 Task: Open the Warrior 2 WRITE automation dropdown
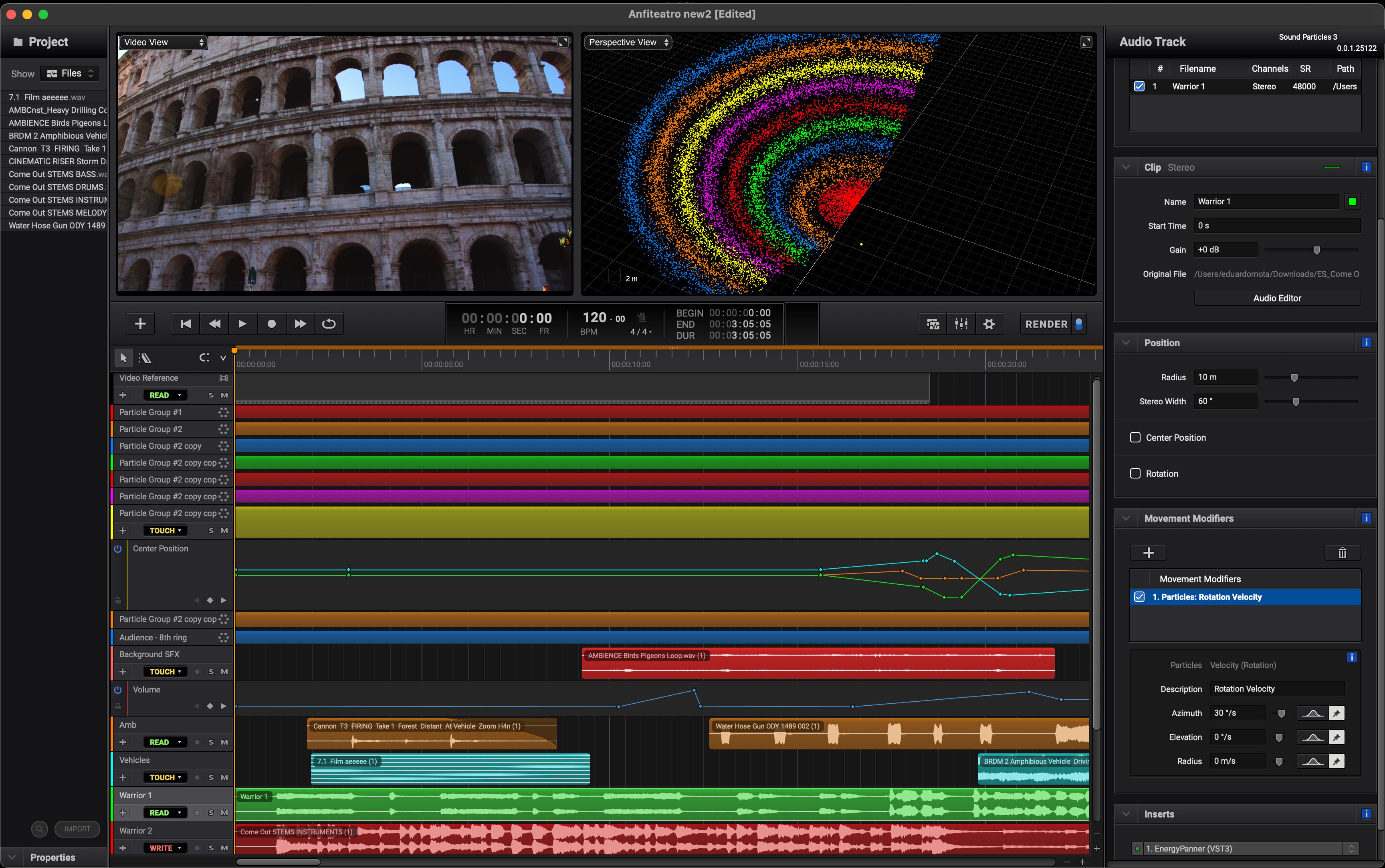pyautogui.click(x=165, y=848)
